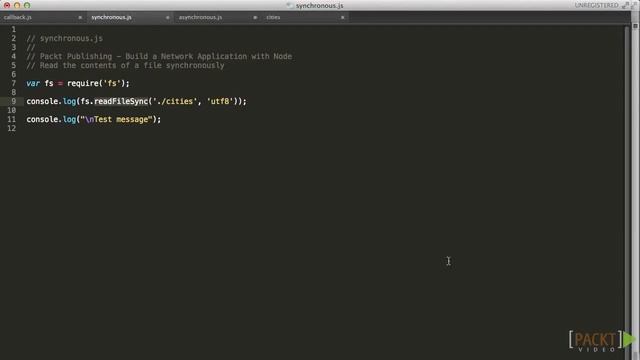Click 'console' on line 9
The height and width of the screenshot is (360, 640).
42,101
